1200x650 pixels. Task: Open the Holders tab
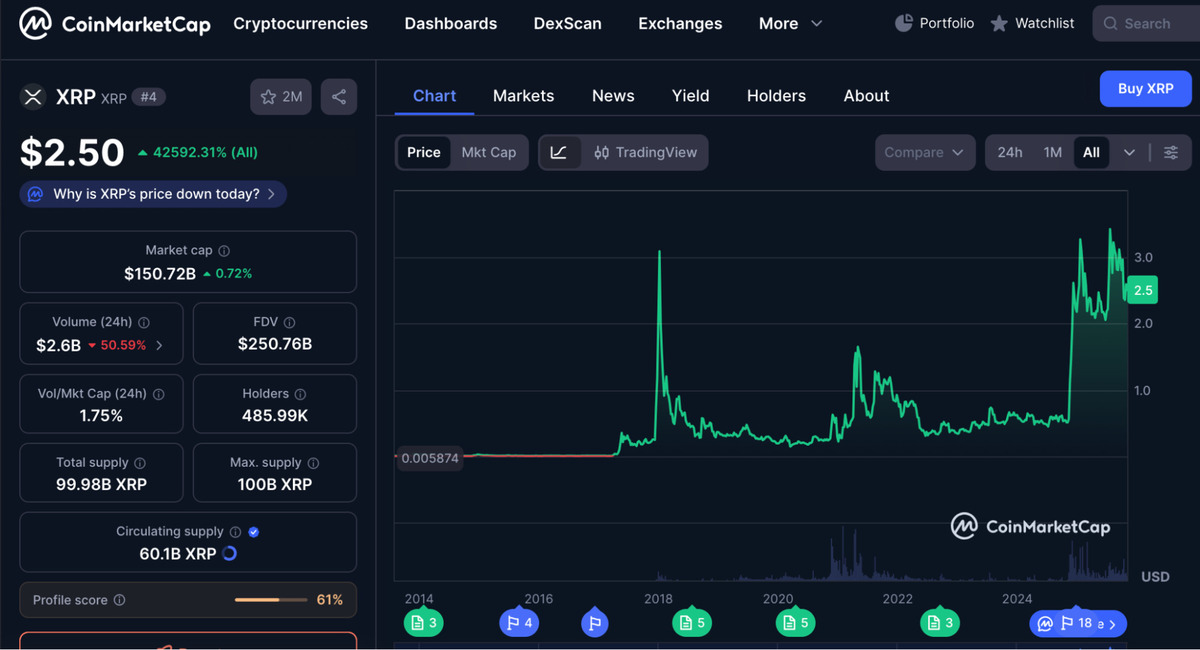776,96
